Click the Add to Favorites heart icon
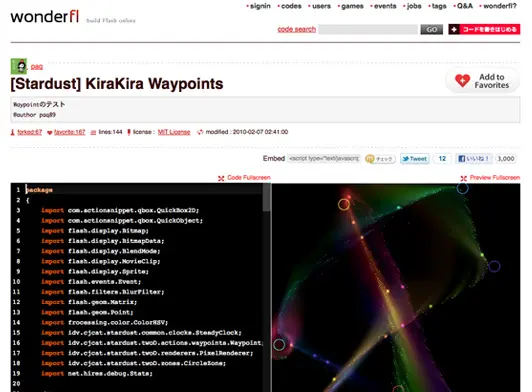Image resolution: width=532 pixels, height=392 pixels. [x=462, y=81]
